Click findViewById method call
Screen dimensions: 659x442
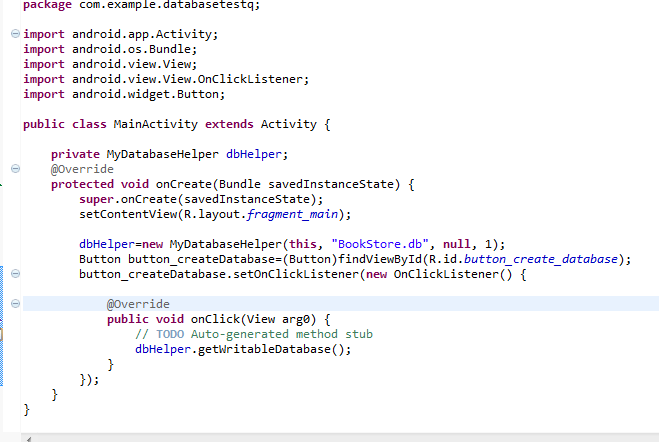(380, 259)
